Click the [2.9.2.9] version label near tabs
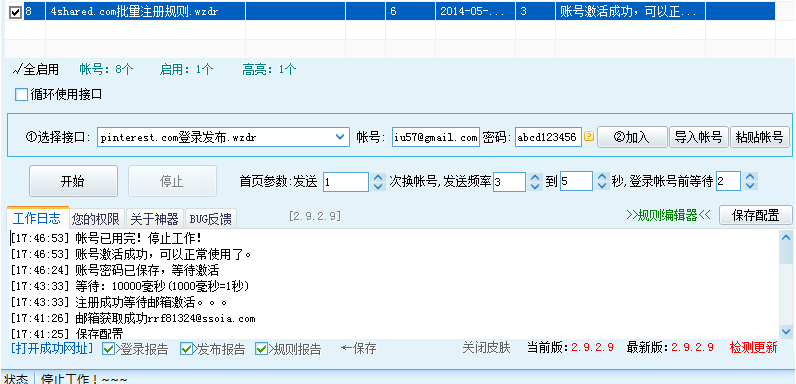This screenshot has height=384, width=796. coord(315,216)
